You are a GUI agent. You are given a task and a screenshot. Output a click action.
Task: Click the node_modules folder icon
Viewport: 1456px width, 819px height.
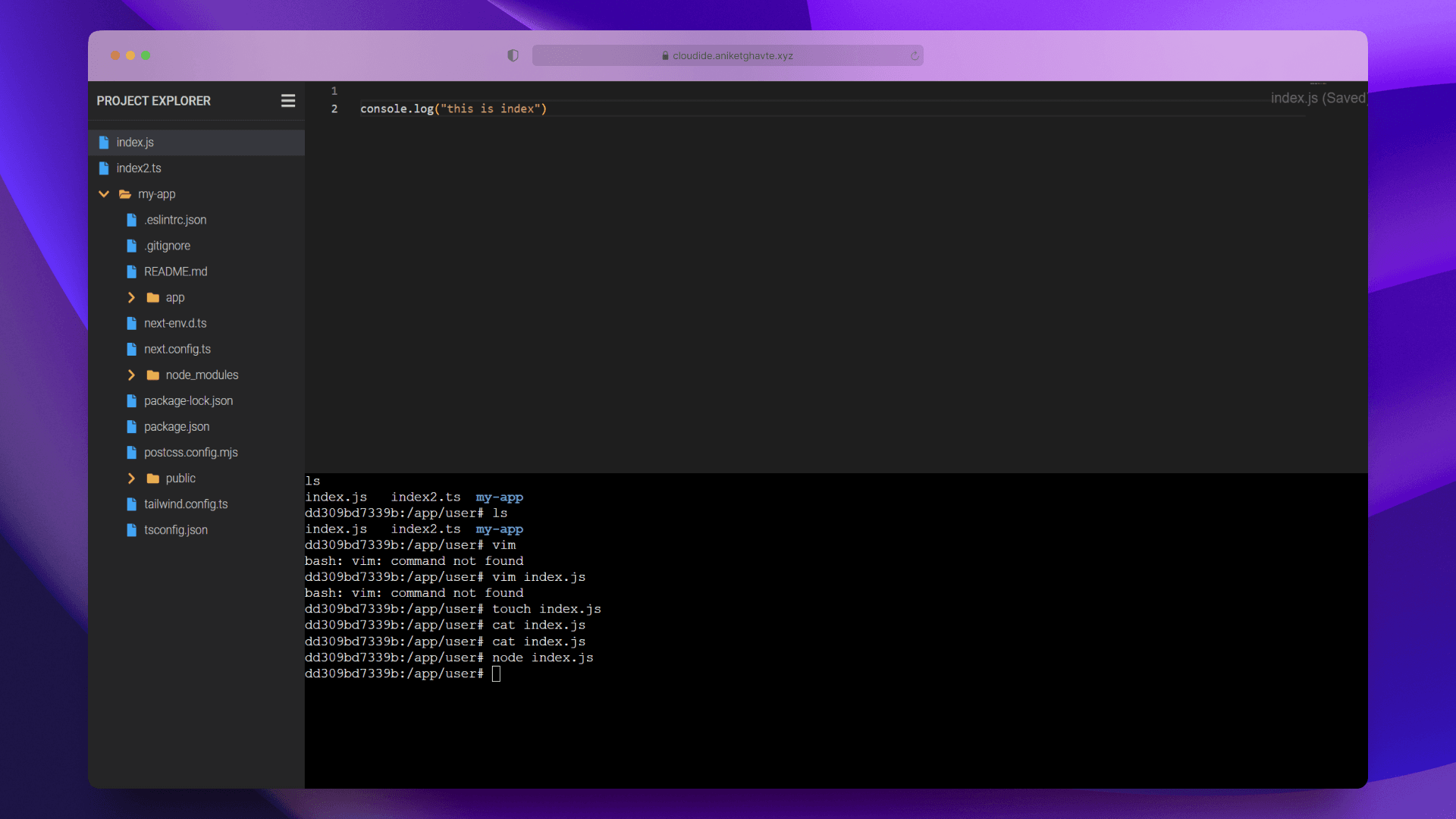tap(152, 375)
